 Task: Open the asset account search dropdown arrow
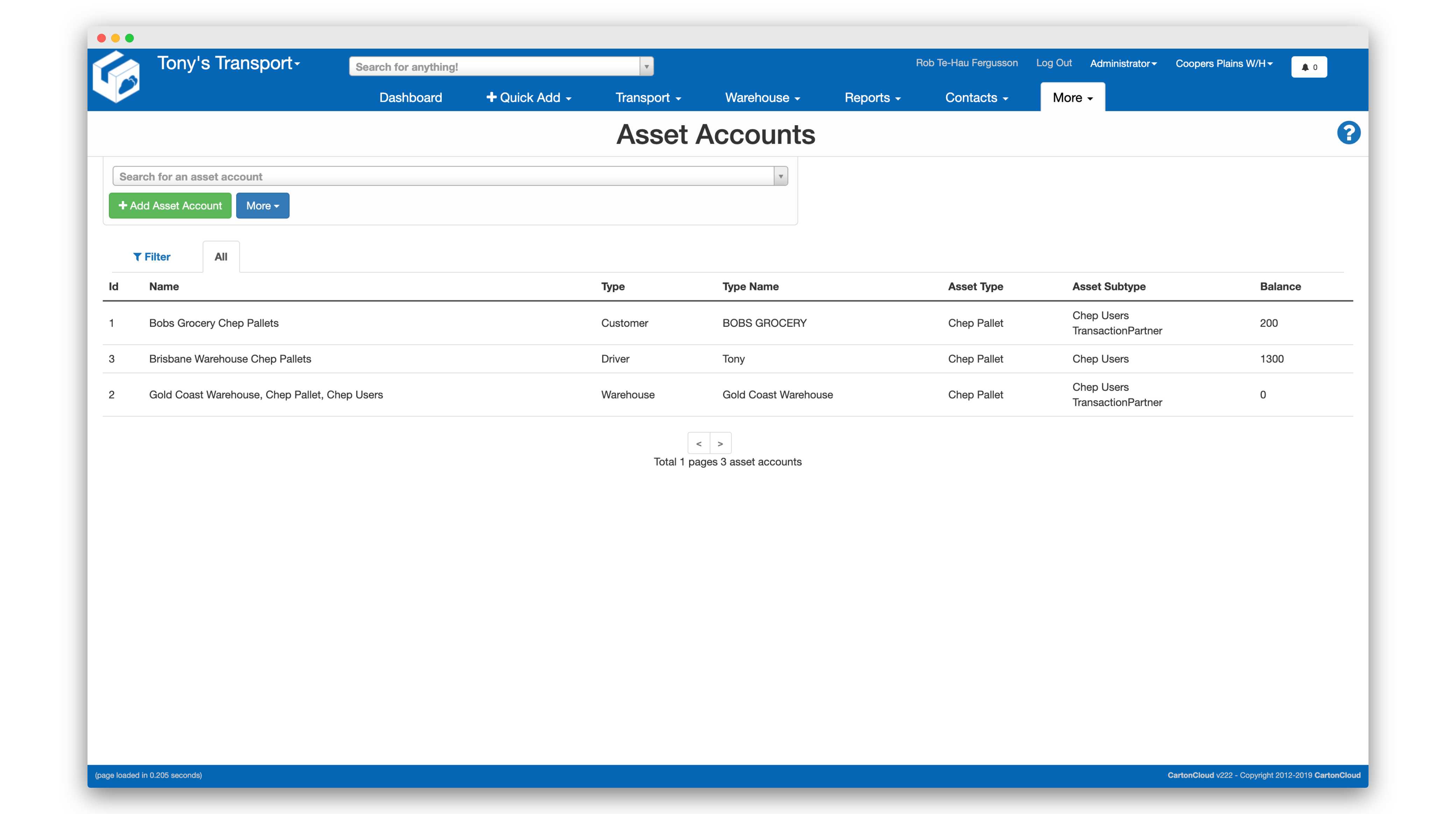pos(780,176)
